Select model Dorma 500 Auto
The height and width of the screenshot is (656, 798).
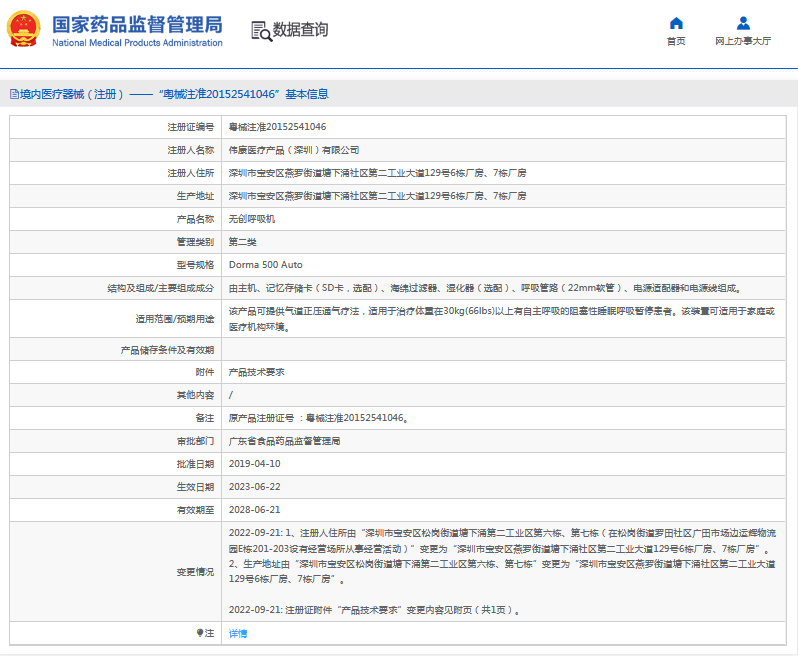tap(266, 265)
